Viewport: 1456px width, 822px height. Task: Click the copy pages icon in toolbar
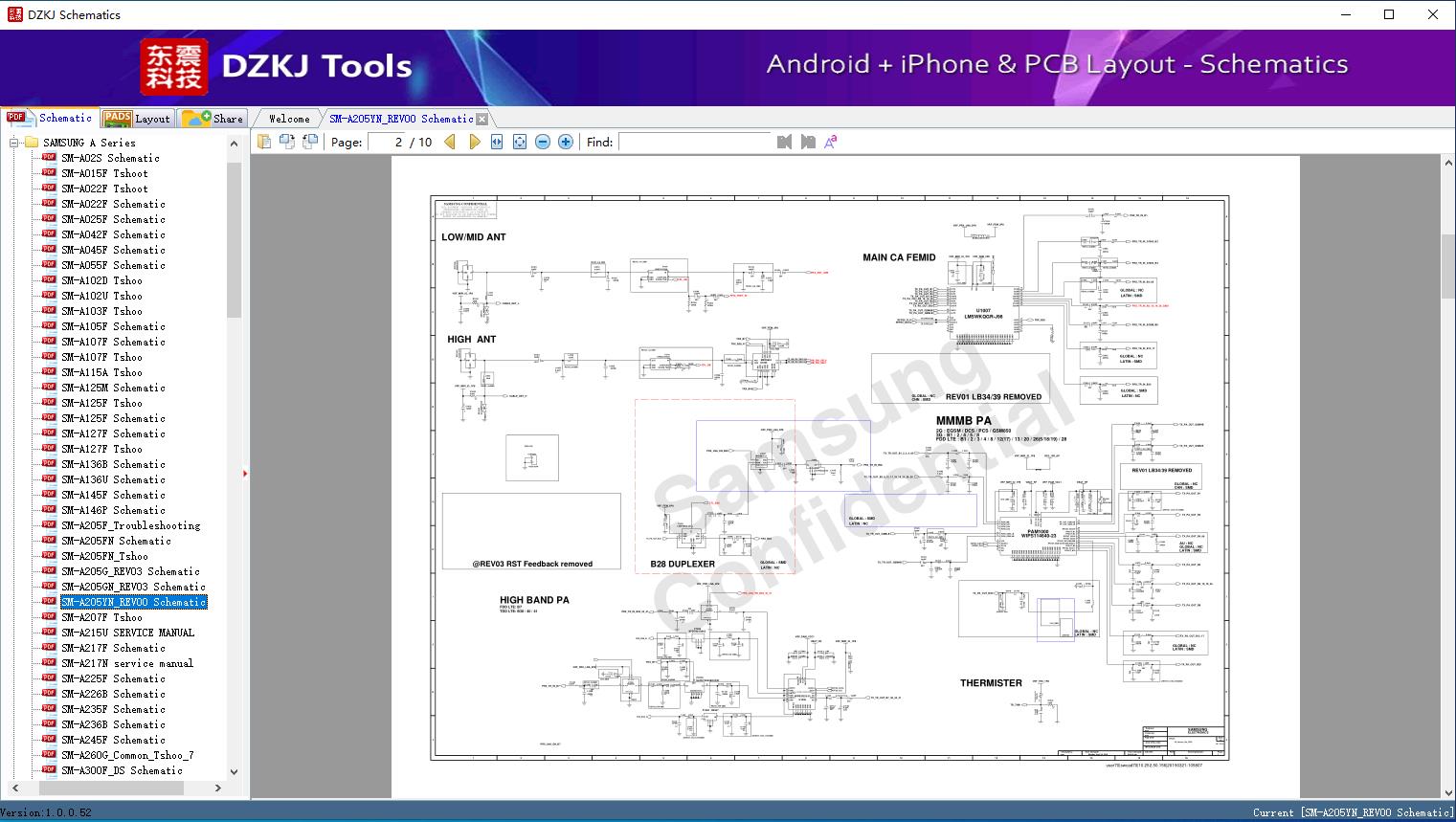pos(263,142)
